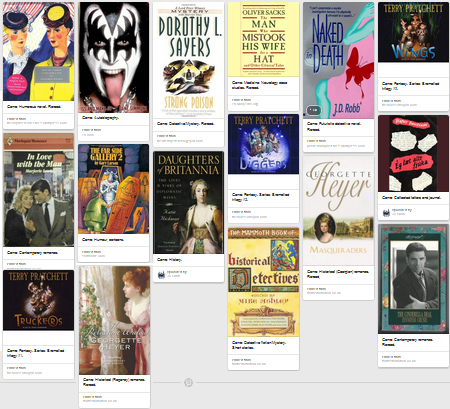Click genre caption under Historical Detectives
The image size is (450, 409).
259,345
